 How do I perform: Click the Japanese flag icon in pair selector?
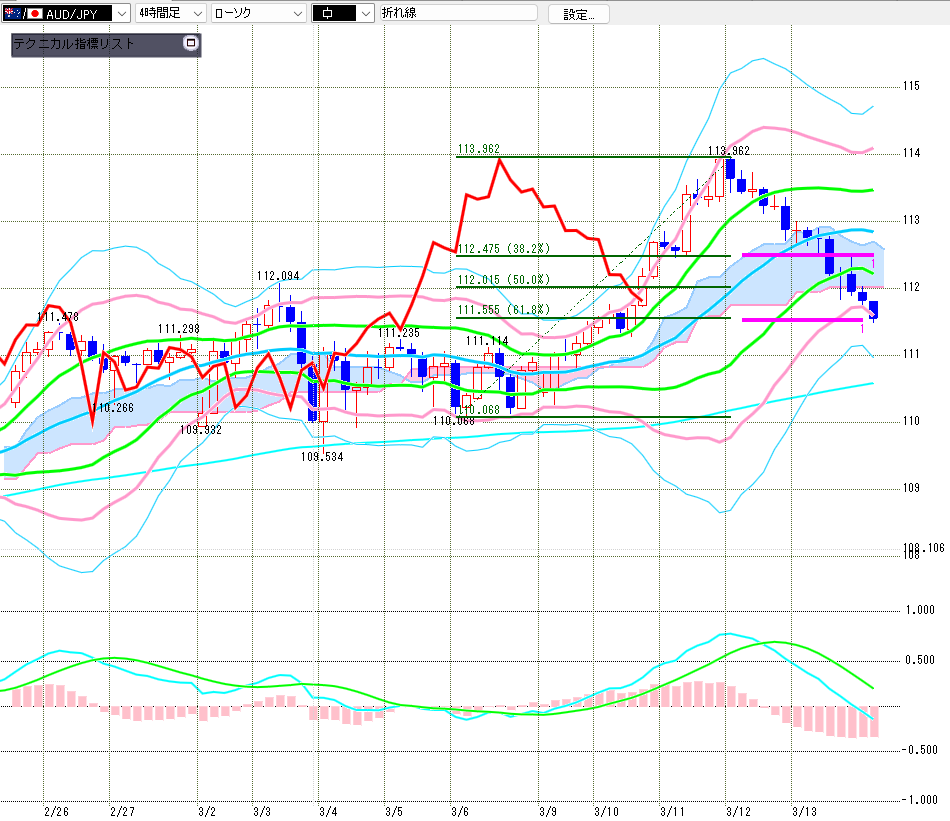[34, 13]
